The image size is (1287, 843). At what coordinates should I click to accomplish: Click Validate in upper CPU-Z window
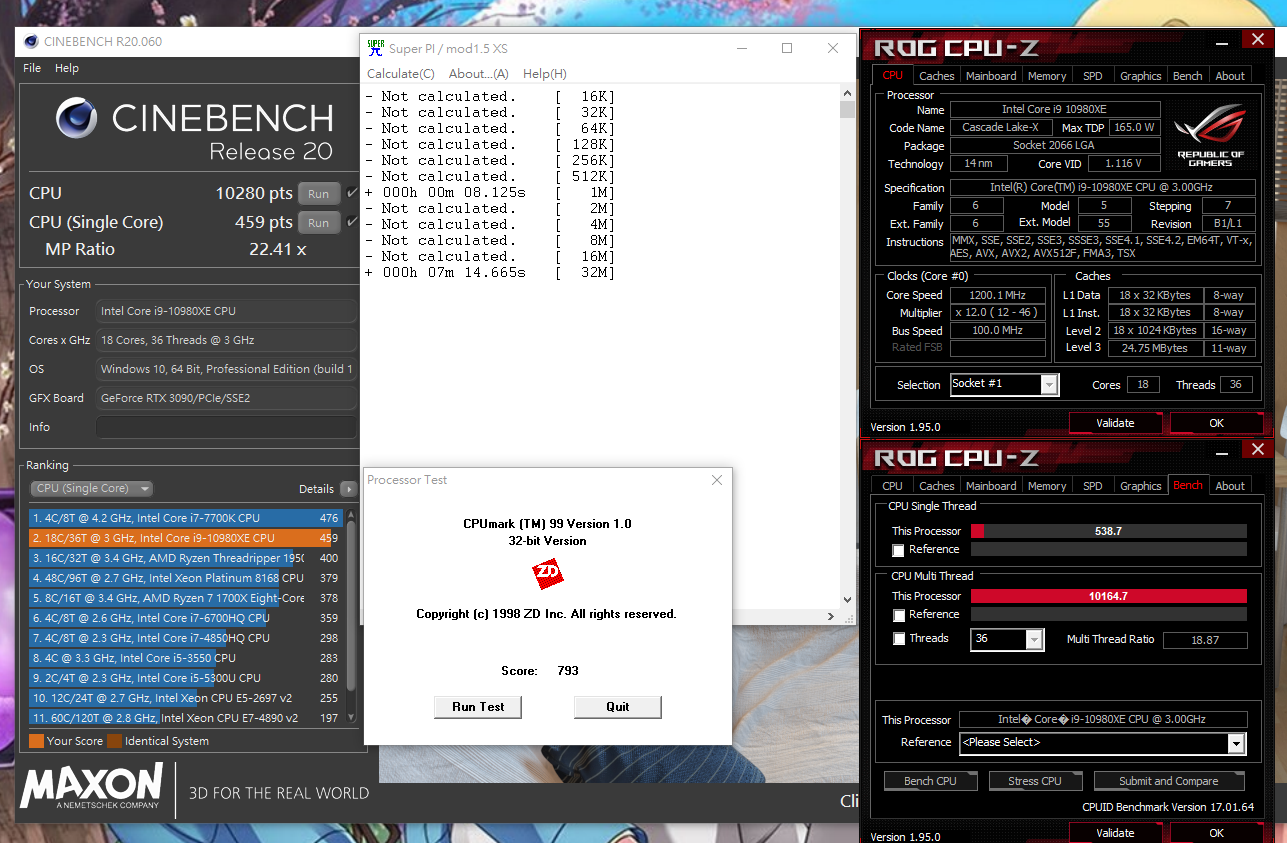tap(1115, 423)
